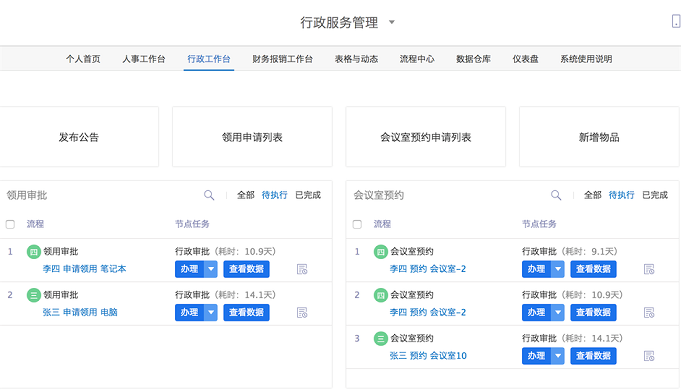Click the mobile device icon at top right
This screenshot has width=681, height=390.
pos(676,21)
